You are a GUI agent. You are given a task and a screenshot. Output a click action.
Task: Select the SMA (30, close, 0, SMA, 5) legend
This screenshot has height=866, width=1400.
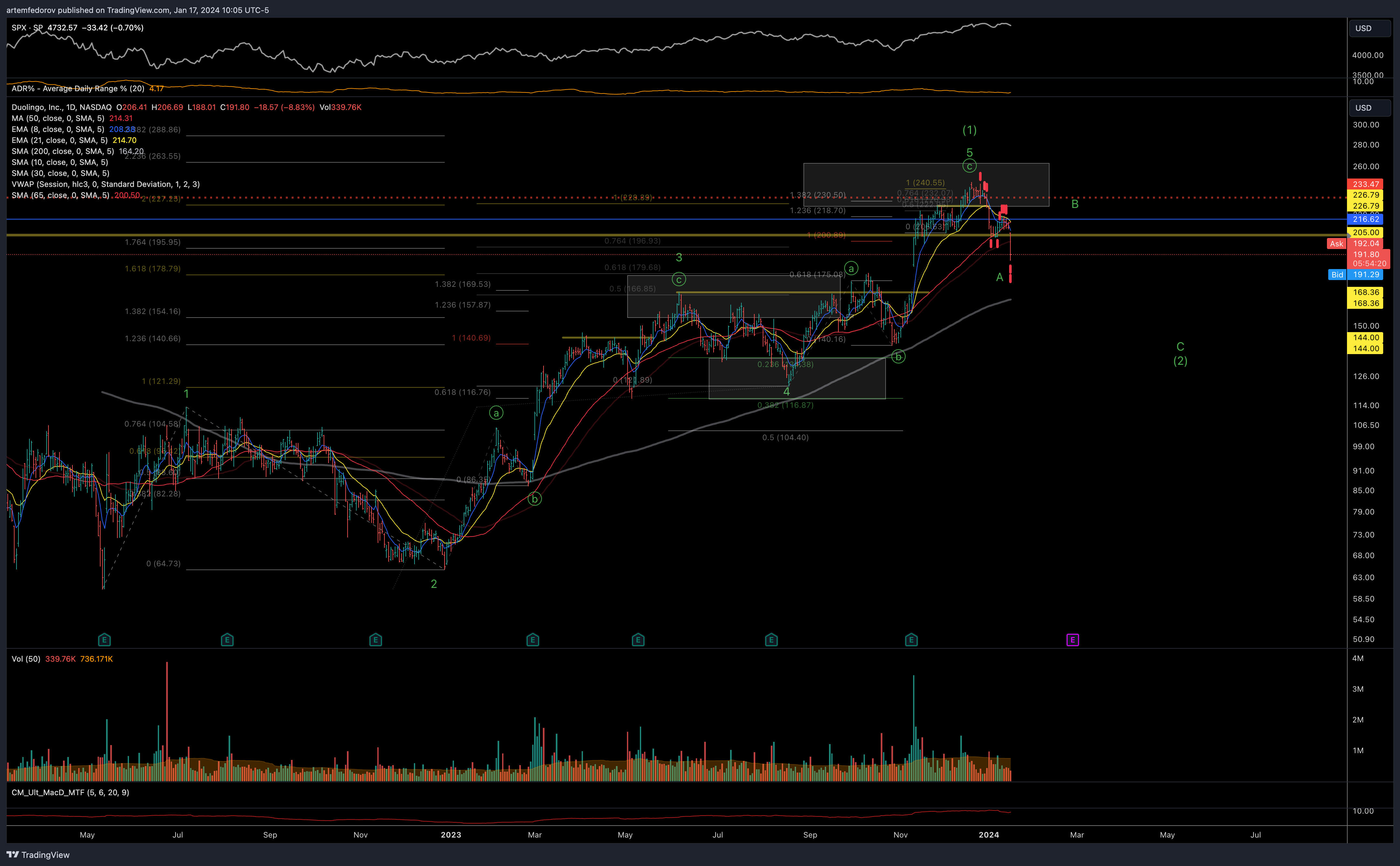(x=60, y=173)
